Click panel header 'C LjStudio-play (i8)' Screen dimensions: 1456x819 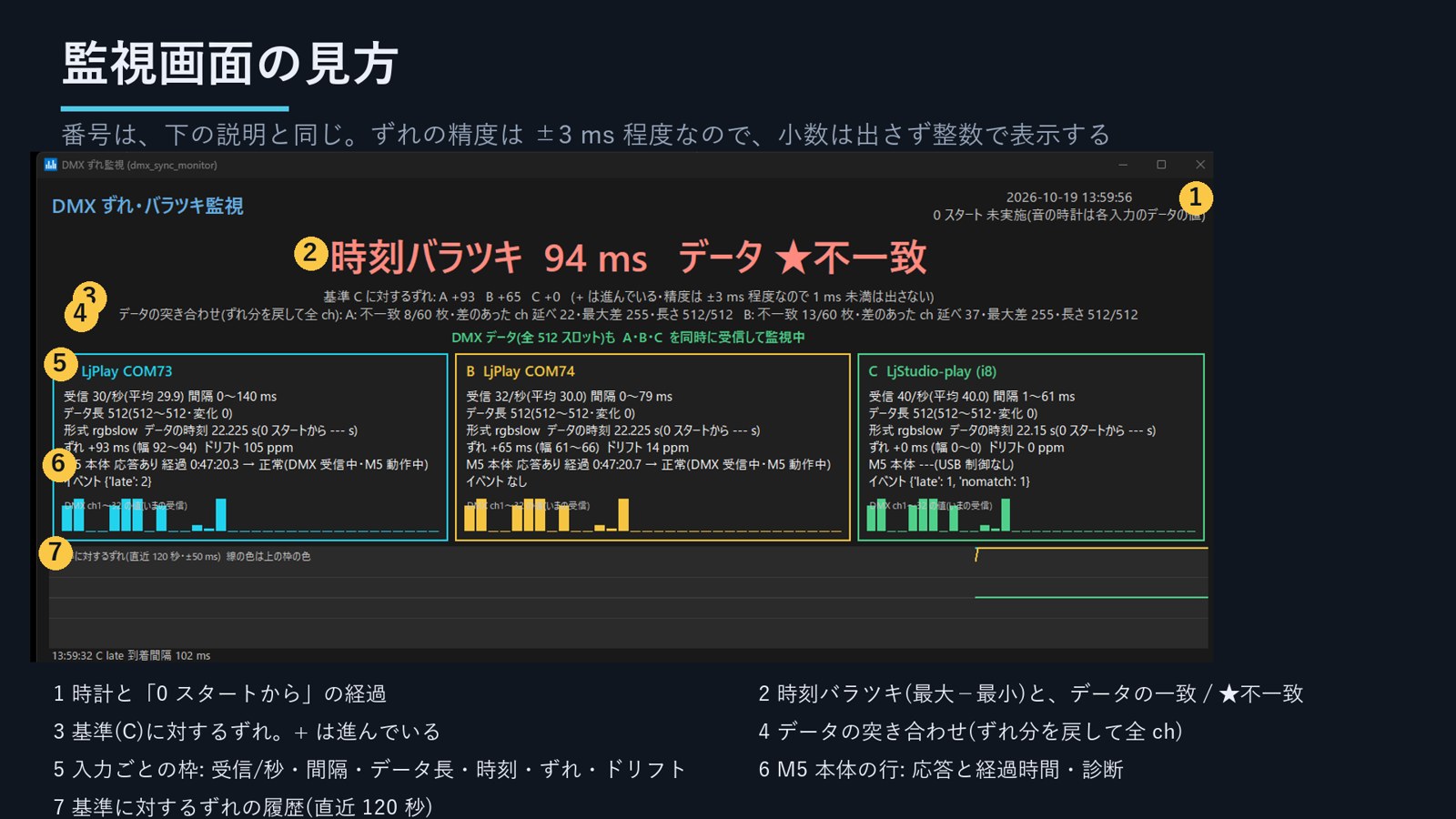[x=932, y=371]
